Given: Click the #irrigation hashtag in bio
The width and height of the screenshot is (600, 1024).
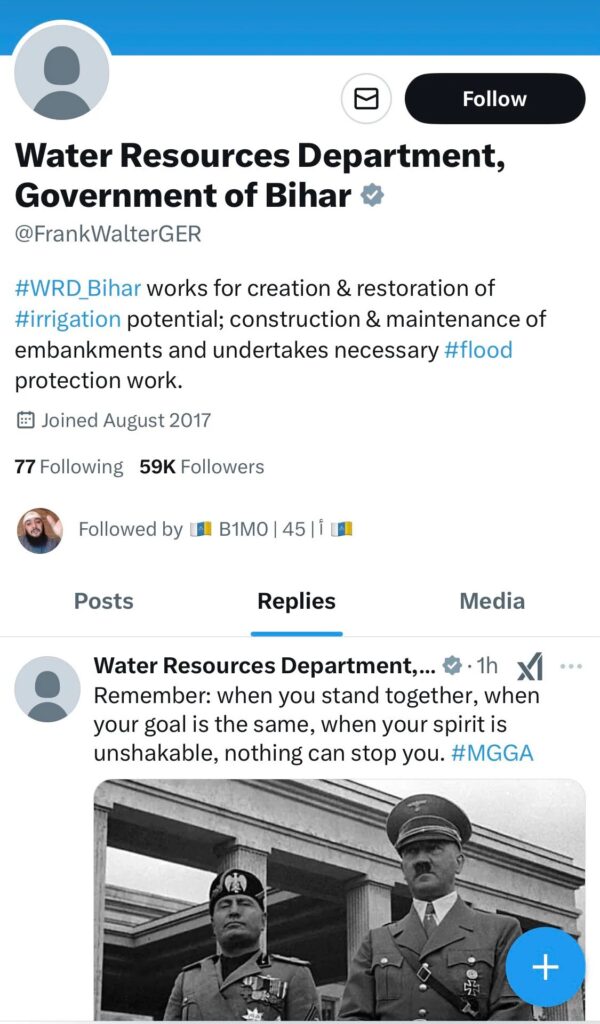Looking at the screenshot, I should 68,320.
